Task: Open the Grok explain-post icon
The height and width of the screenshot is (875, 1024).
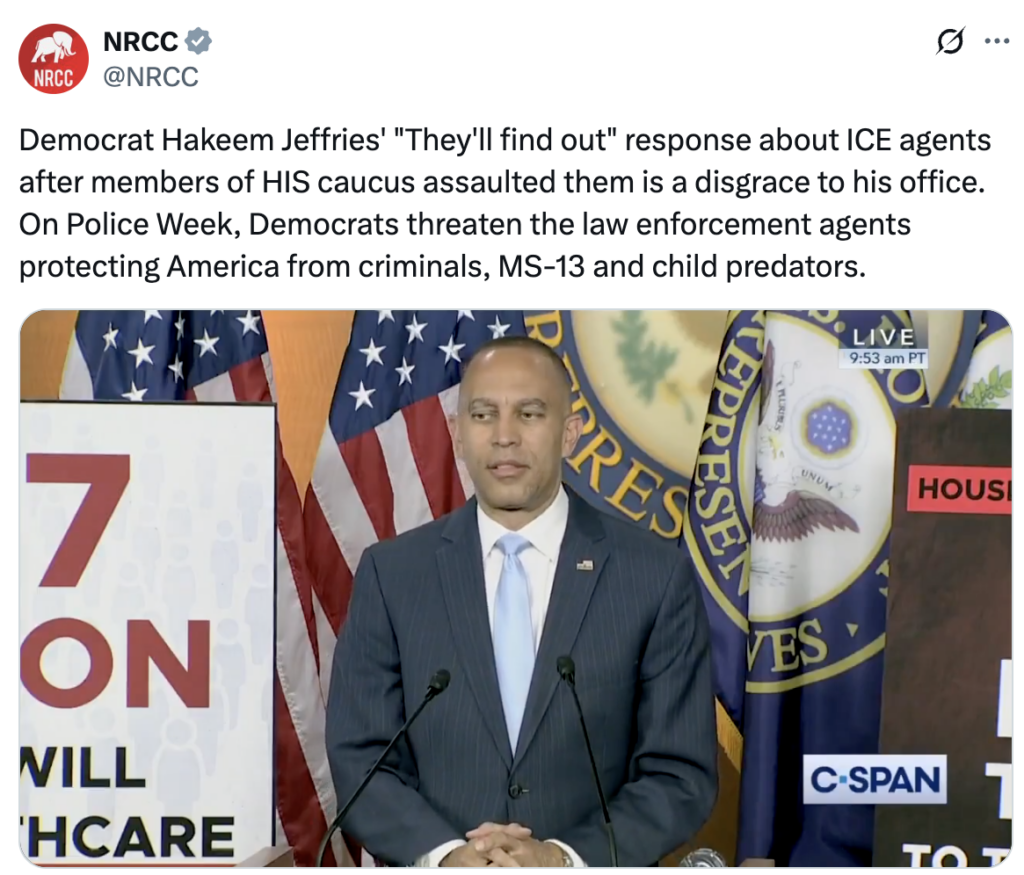Action: (x=950, y=41)
